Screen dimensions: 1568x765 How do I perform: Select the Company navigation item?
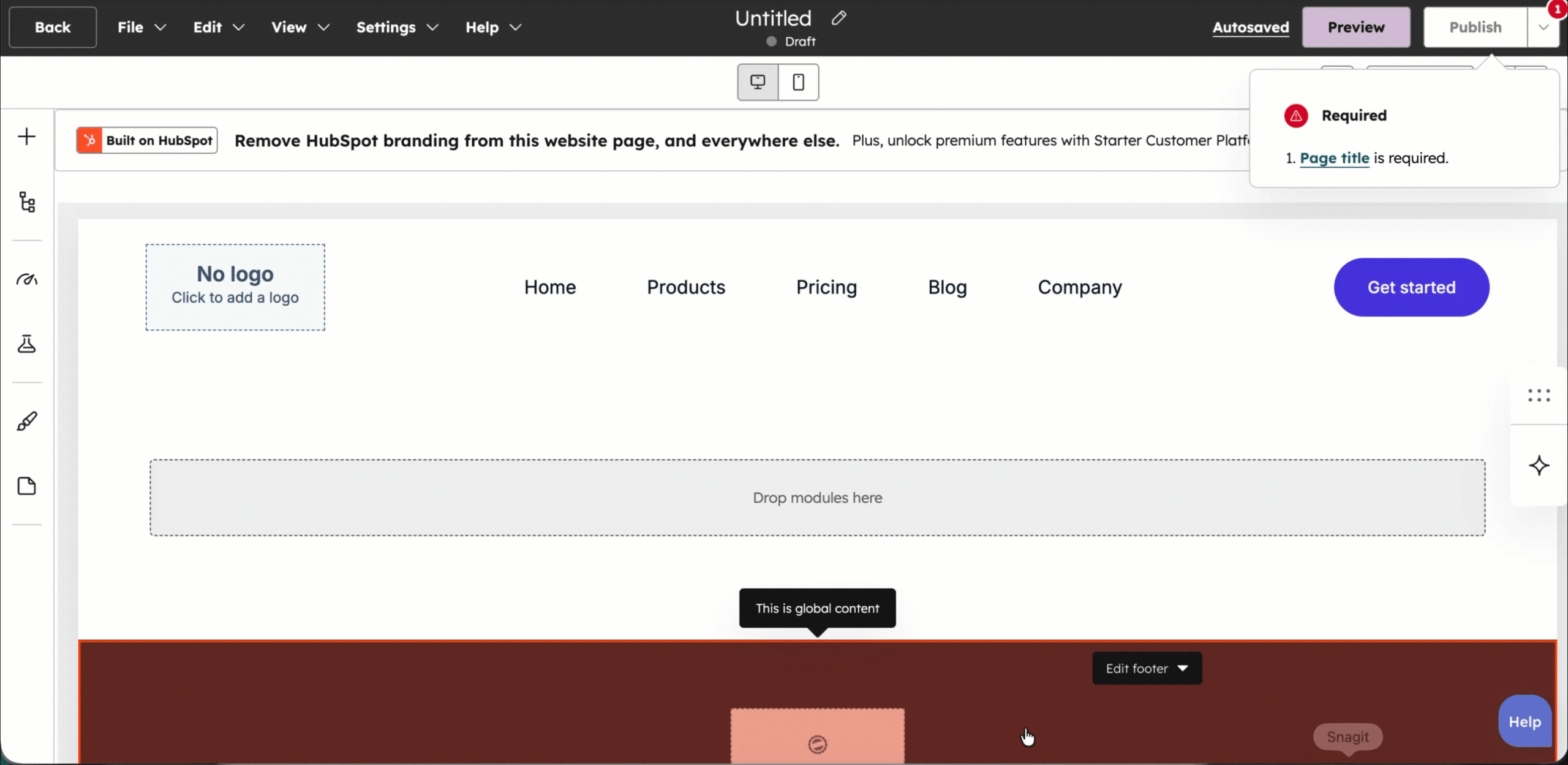pos(1080,287)
